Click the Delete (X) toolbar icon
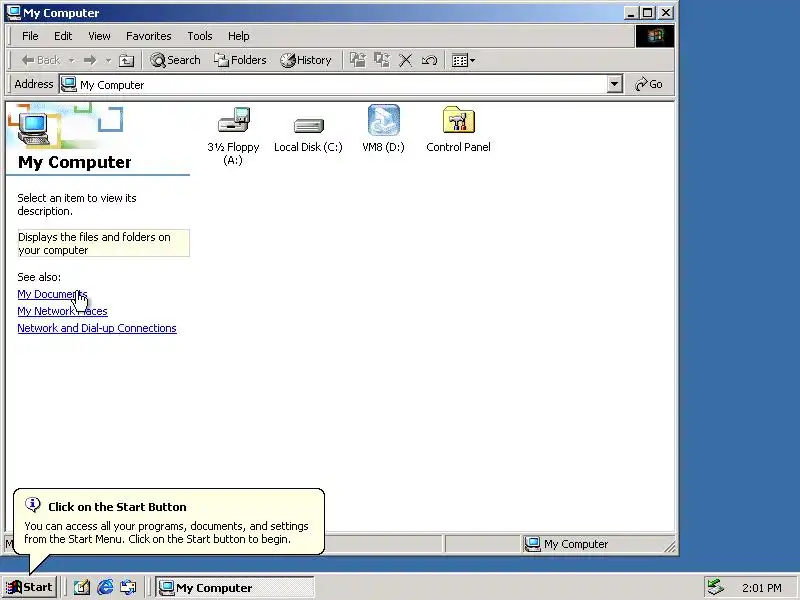 point(406,61)
